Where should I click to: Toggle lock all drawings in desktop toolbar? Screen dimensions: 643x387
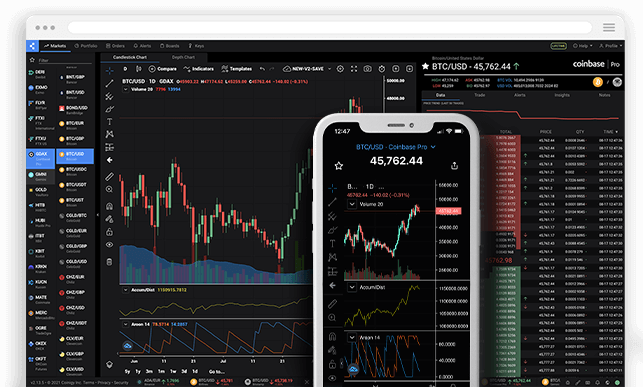click(x=109, y=232)
